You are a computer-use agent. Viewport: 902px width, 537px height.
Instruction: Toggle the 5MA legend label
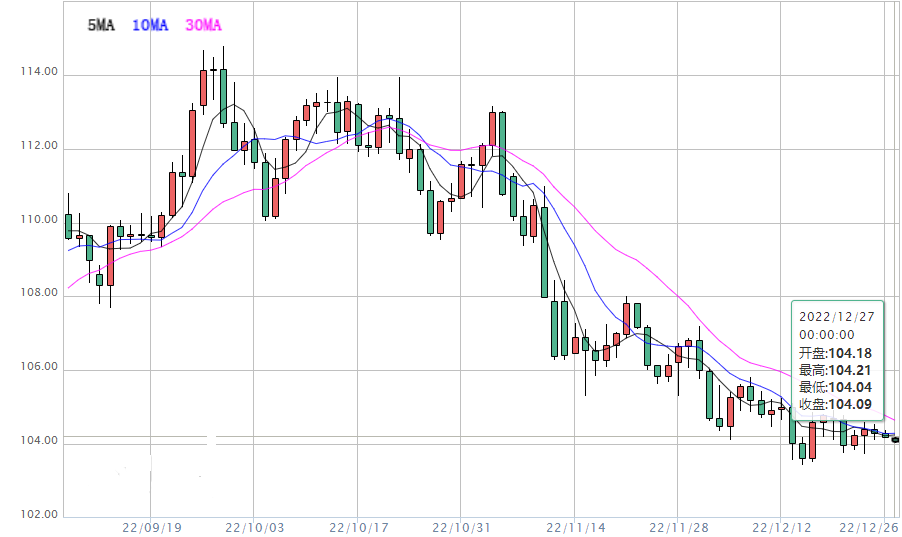point(101,25)
